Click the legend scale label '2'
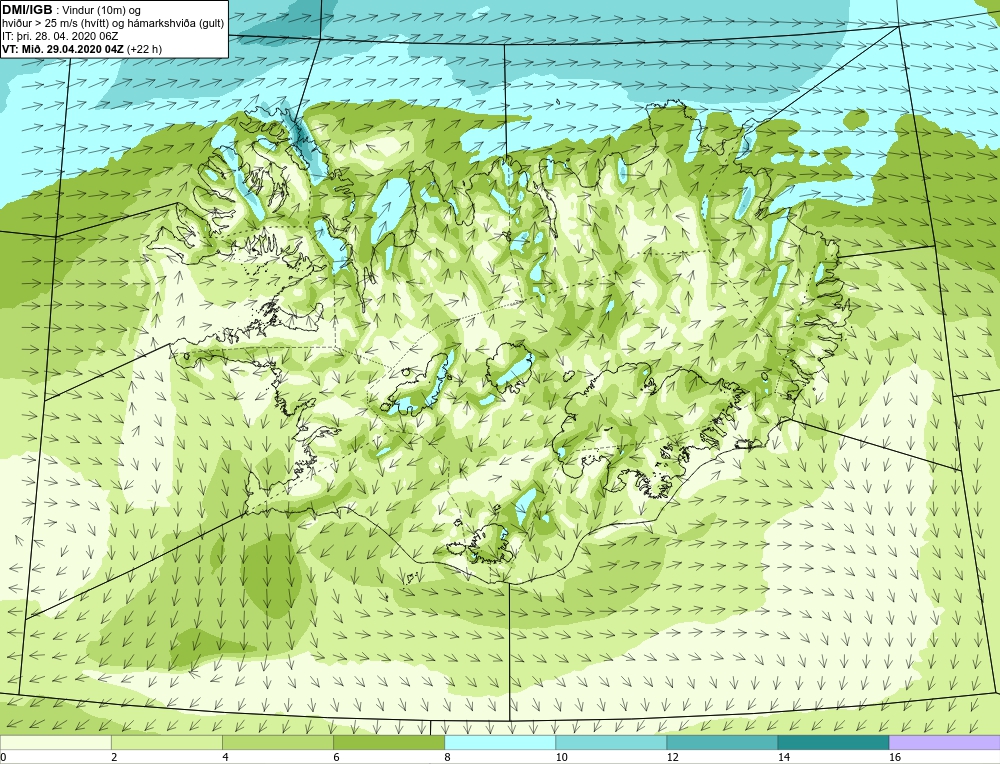 coord(114,758)
